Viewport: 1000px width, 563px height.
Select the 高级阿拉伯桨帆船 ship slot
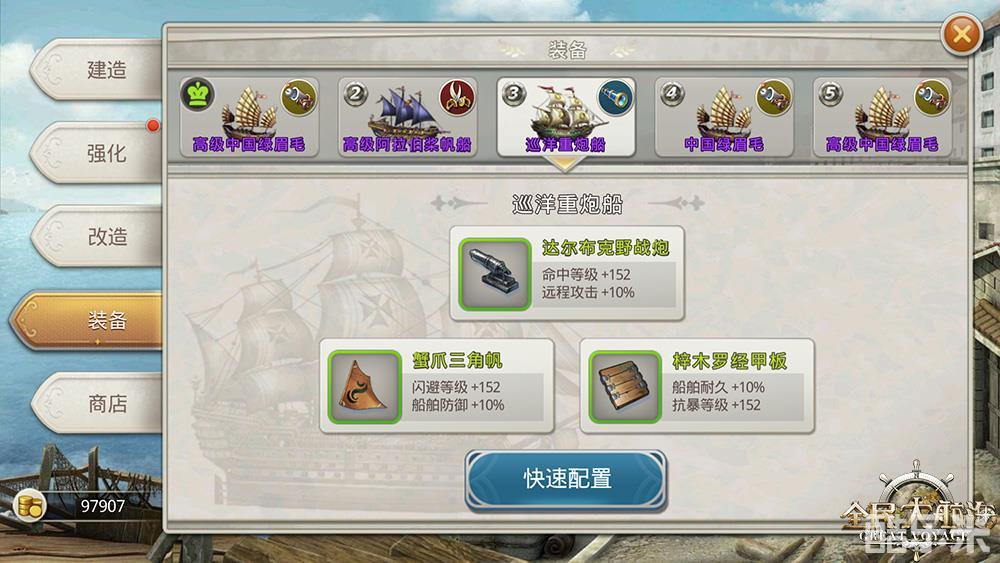click(x=407, y=117)
